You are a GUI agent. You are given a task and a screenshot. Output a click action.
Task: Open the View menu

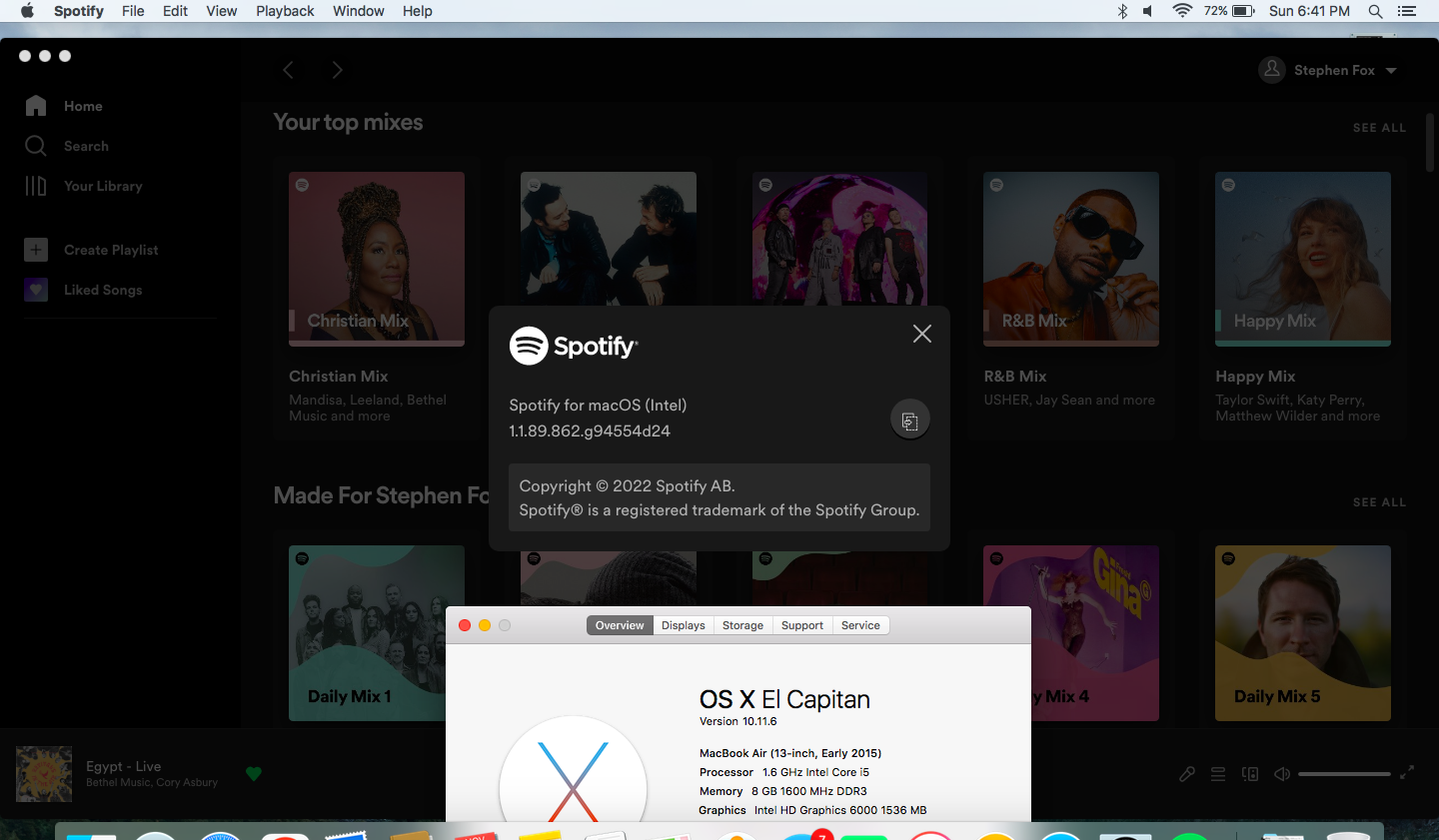click(x=221, y=11)
